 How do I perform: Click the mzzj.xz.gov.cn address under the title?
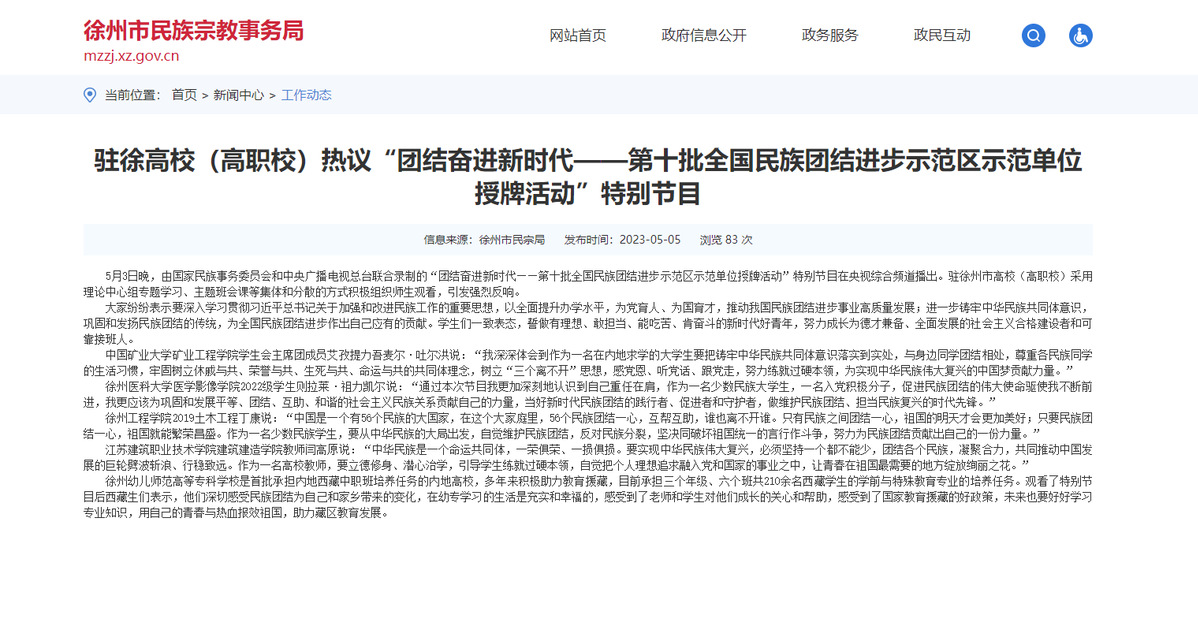131,56
